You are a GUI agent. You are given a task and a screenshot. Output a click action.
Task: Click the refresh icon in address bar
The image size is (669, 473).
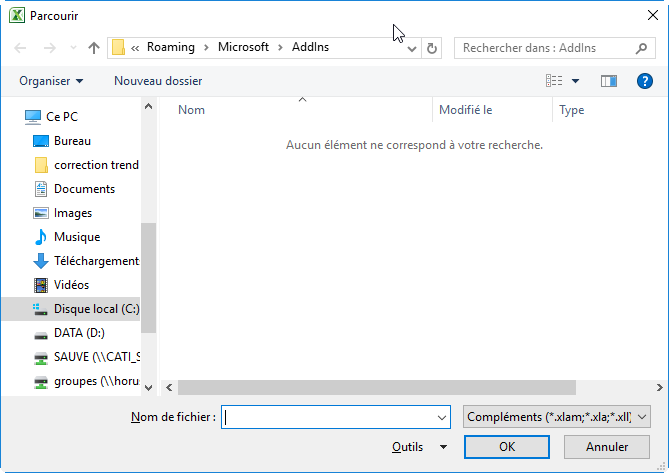point(432,47)
